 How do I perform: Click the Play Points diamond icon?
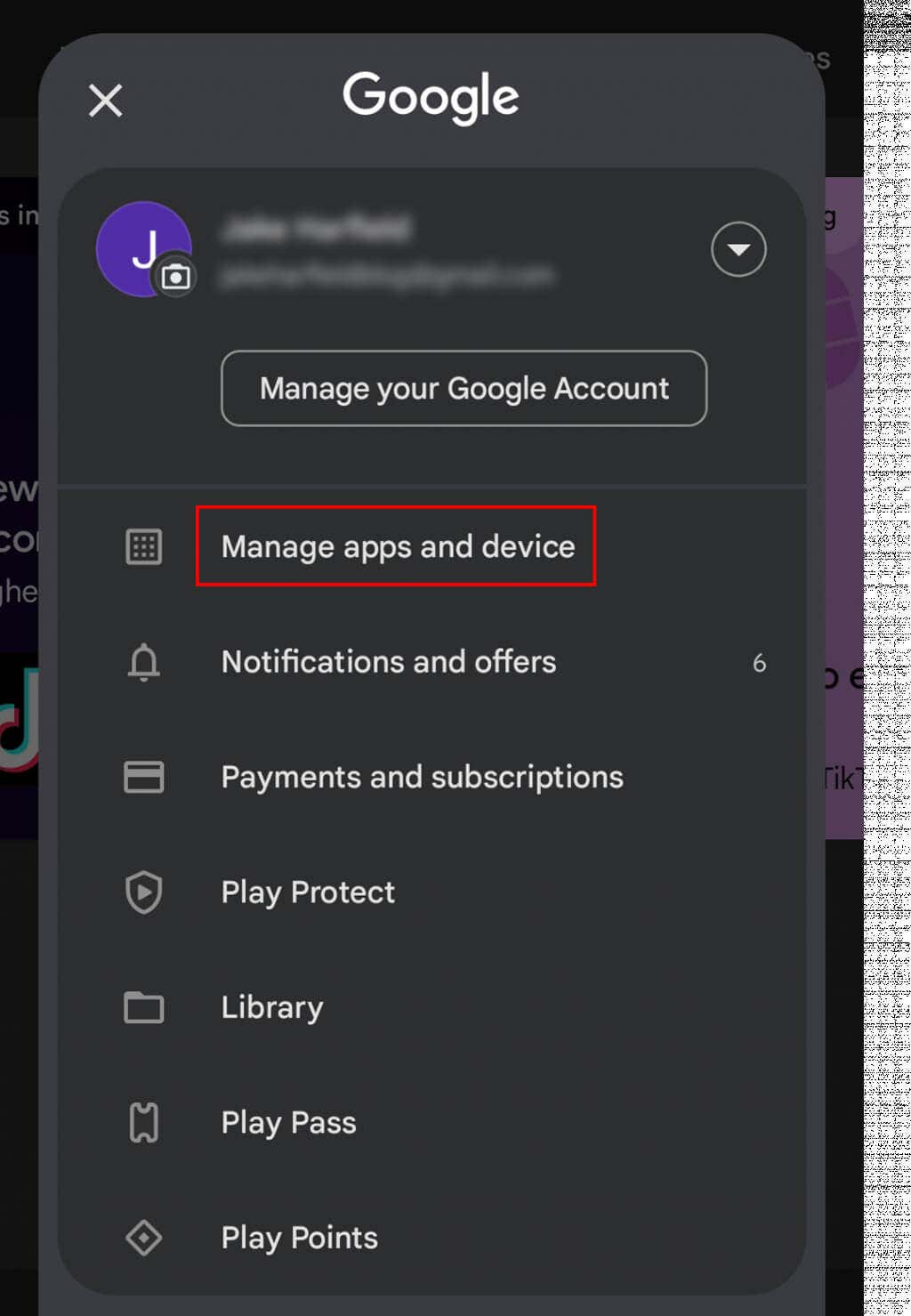click(x=143, y=1237)
